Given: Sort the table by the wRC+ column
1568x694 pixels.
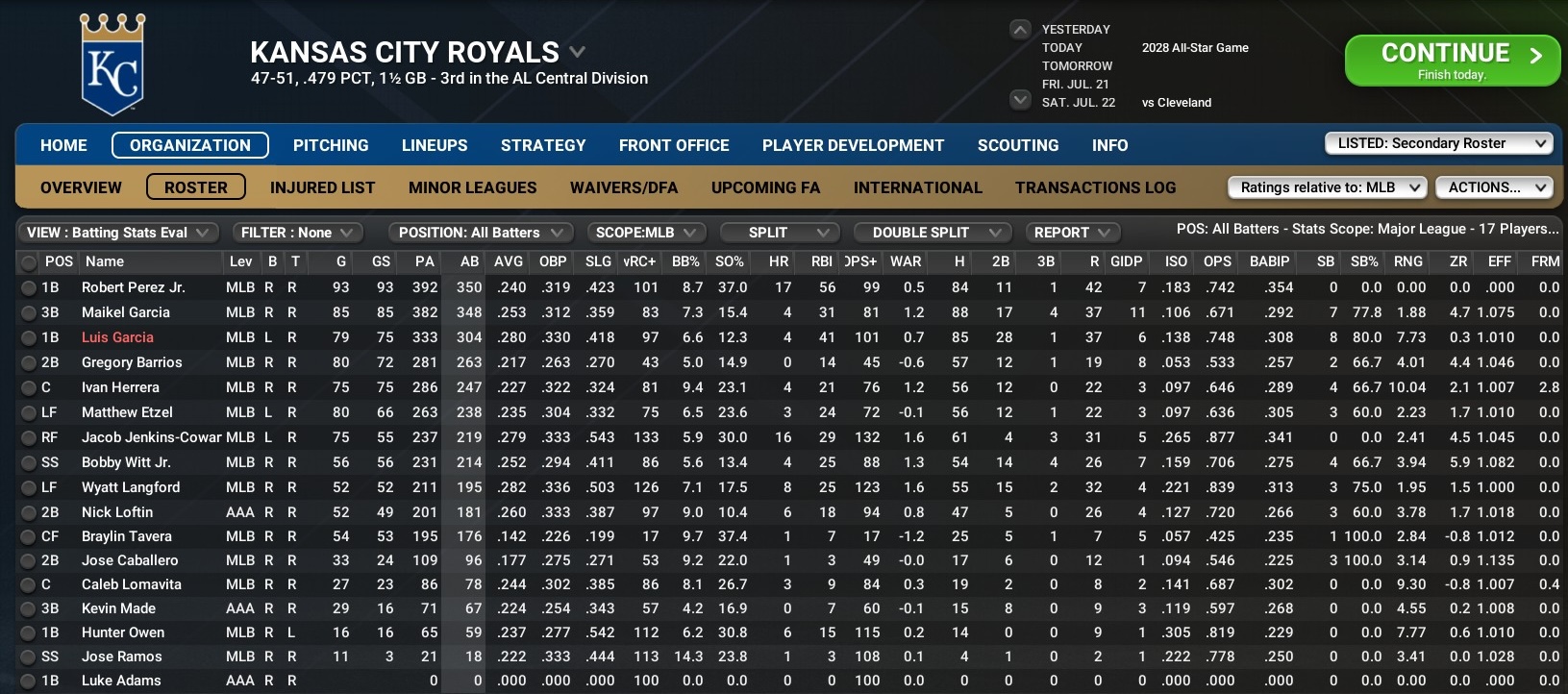Looking at the screenshot, I should (x=638, y=261).
